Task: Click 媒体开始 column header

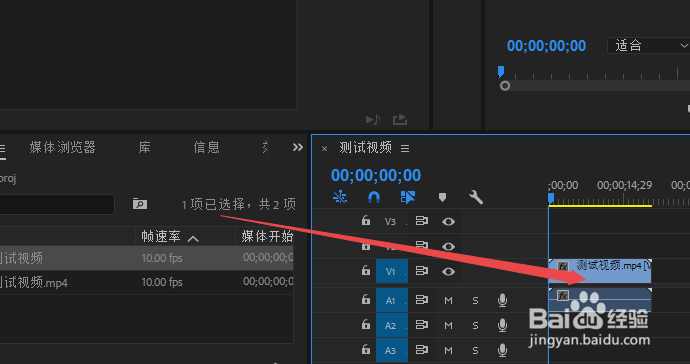Action: point(267,236)
